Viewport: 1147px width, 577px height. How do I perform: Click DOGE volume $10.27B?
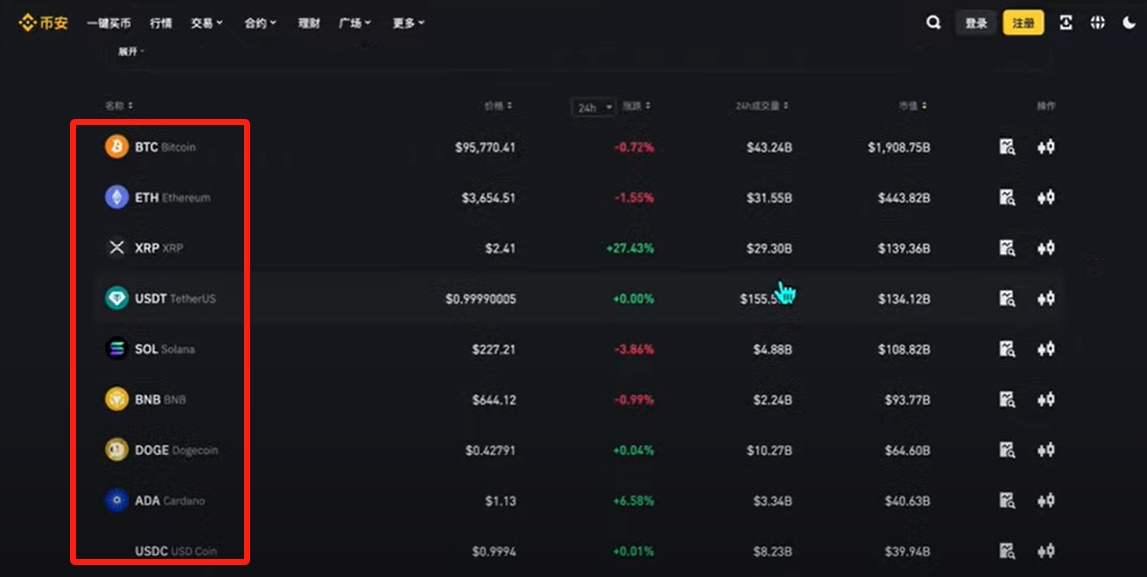point(770,450)
